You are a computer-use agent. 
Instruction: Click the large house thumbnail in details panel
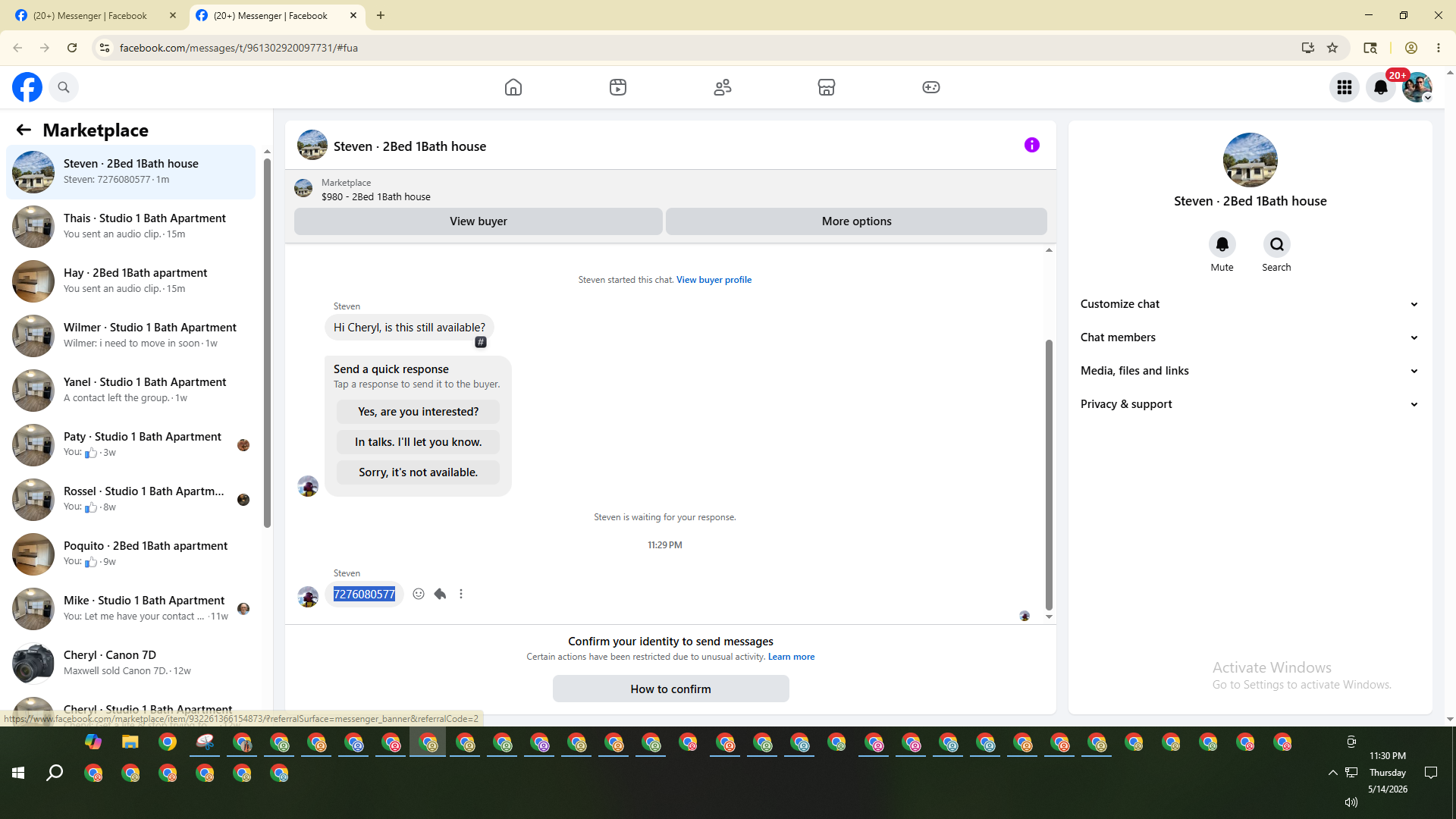click(x=1250, y=160)
